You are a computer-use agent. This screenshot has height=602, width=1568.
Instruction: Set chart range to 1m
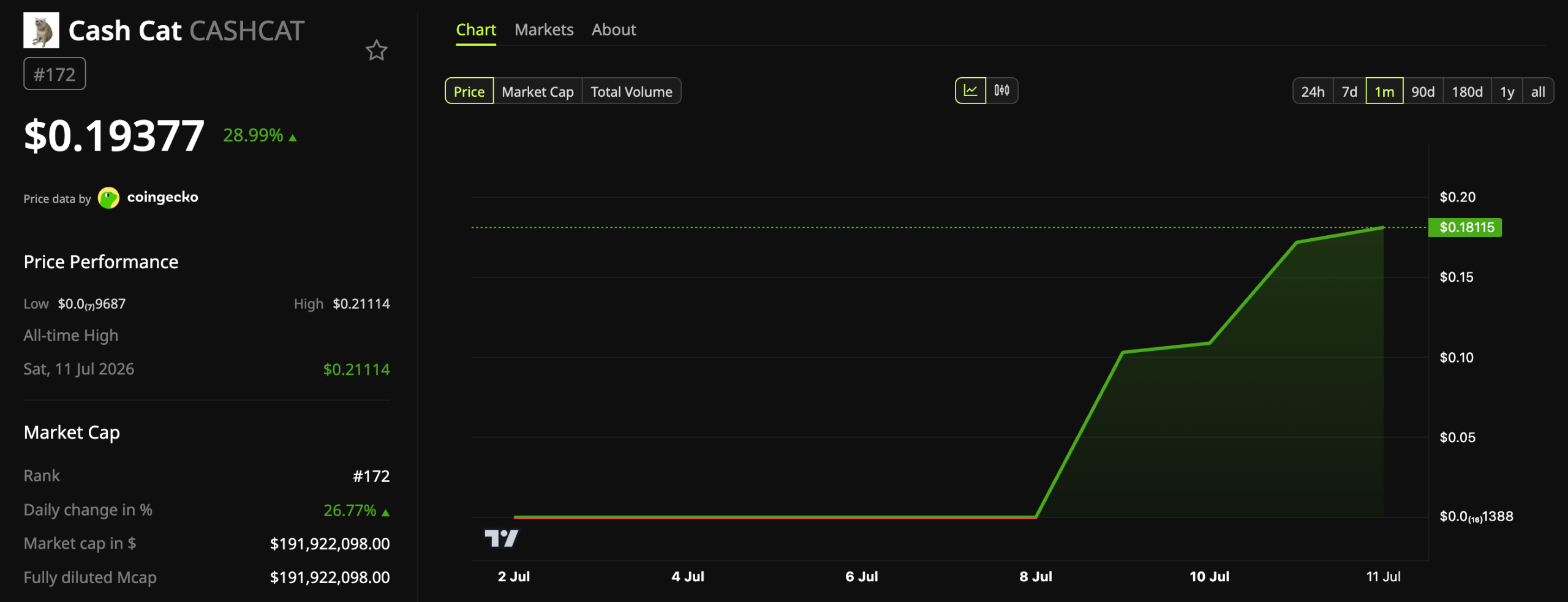click(x=1384, y=91)
